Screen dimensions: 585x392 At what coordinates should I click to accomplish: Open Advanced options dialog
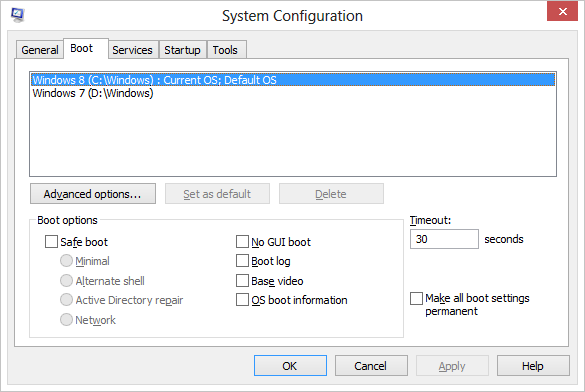point(93,194)
